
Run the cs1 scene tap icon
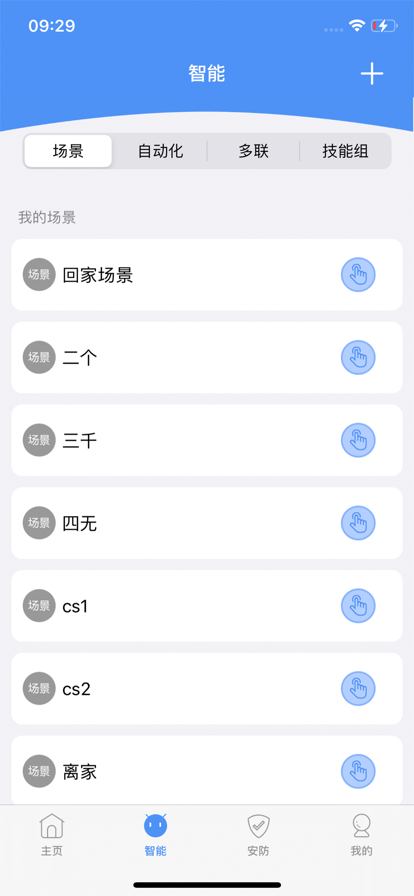[358, 606]
